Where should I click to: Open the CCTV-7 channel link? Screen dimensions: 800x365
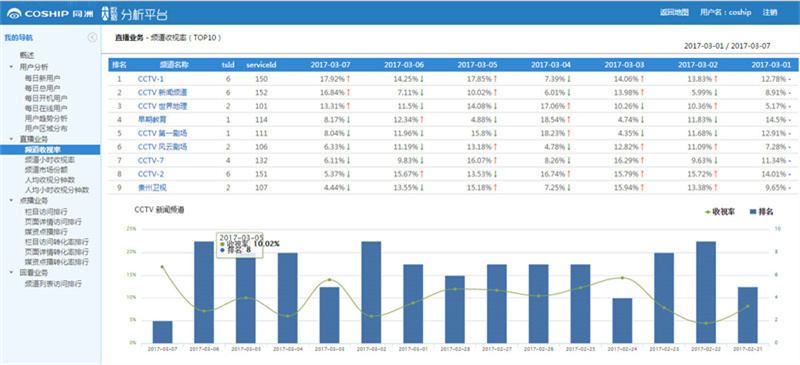click(x=151, y=160)
